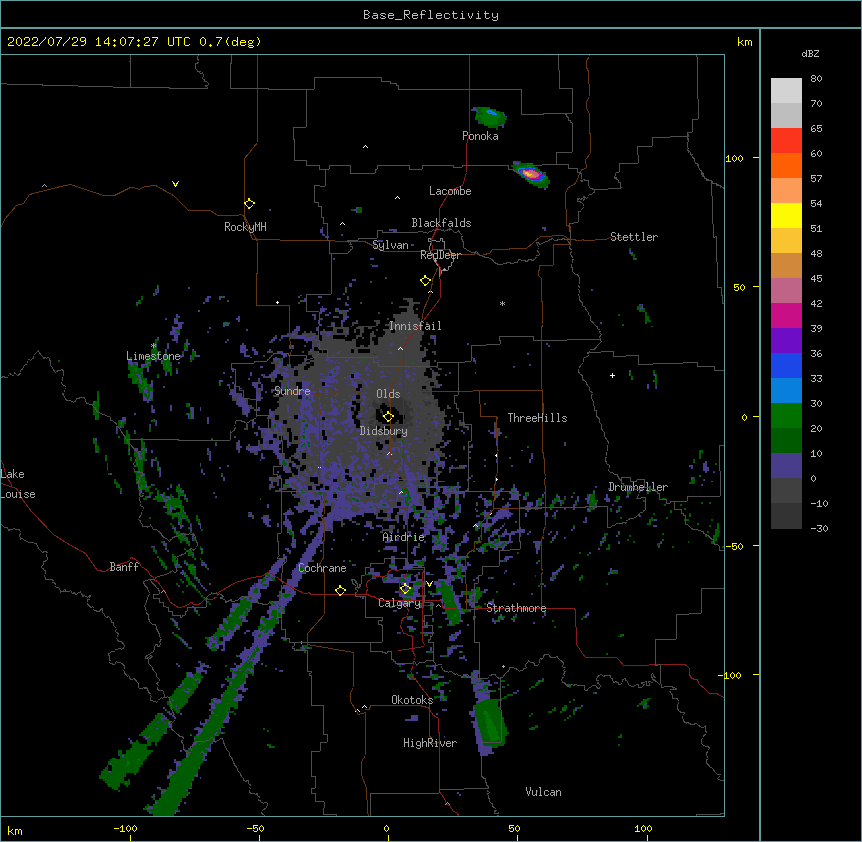Image resolution: width=862 pixels, height=842 pixels.
Task: Click the 80 value on the dBZ scale
Action: [x=816, y=79]
